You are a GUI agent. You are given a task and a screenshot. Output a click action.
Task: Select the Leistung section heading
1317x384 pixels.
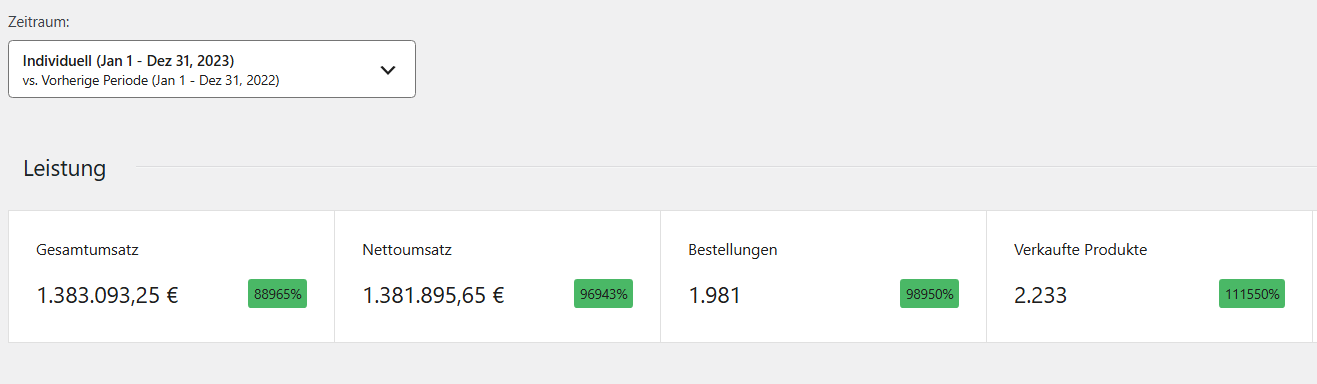65,168
